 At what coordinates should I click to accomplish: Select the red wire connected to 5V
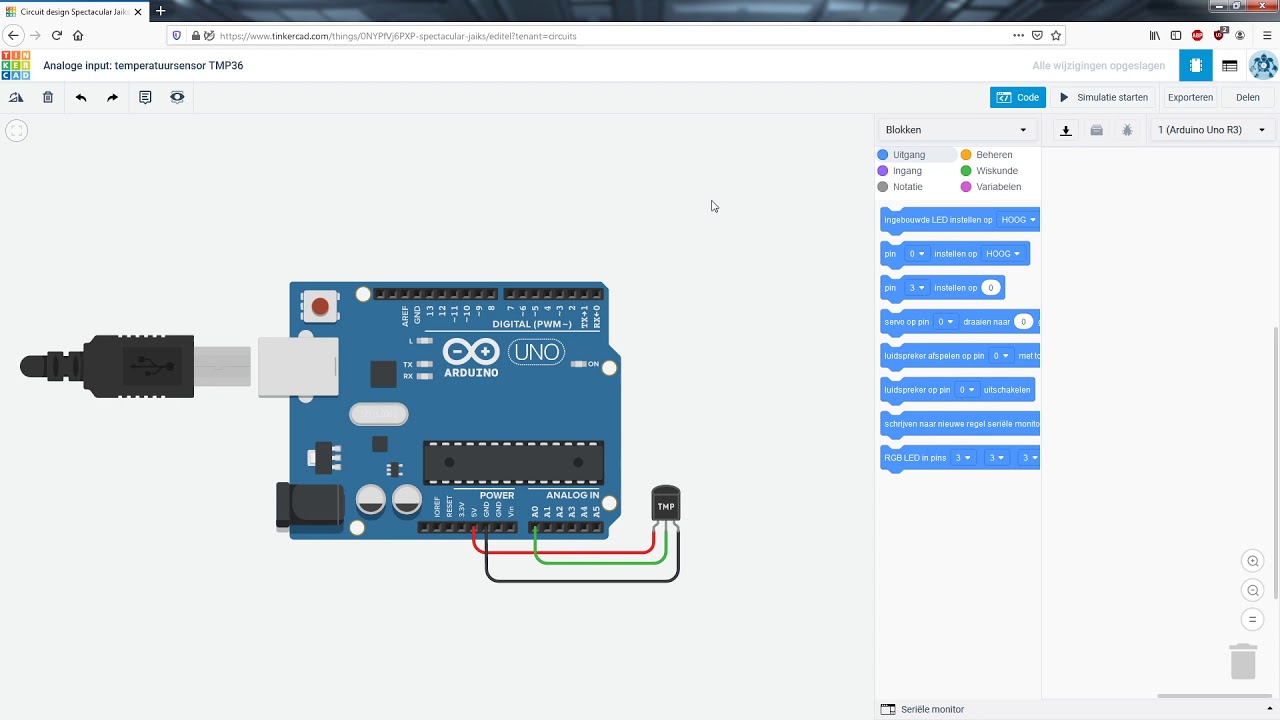563,550
